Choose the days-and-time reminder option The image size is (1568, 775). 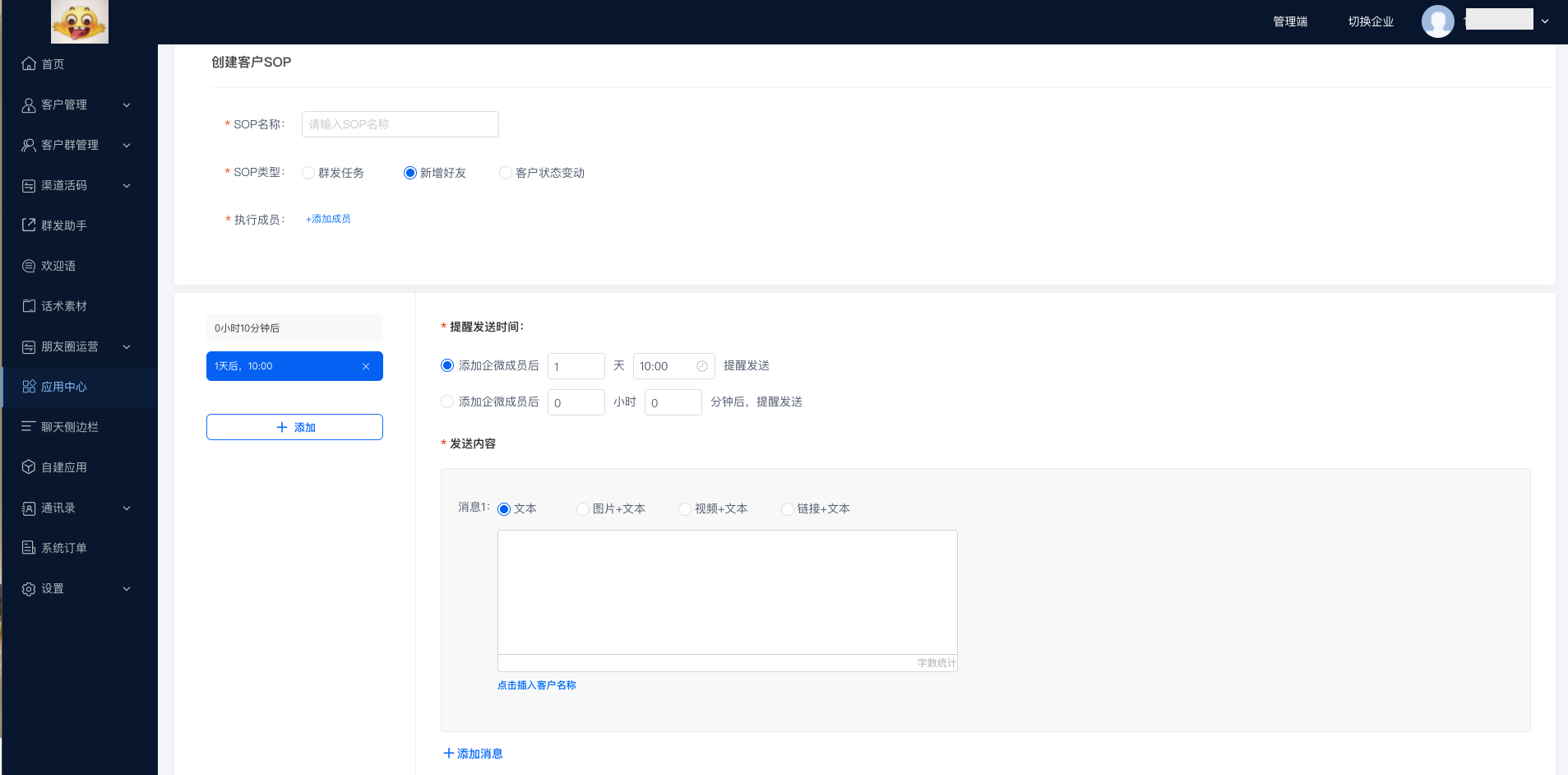pyautogui.click(x=447, y=365)
